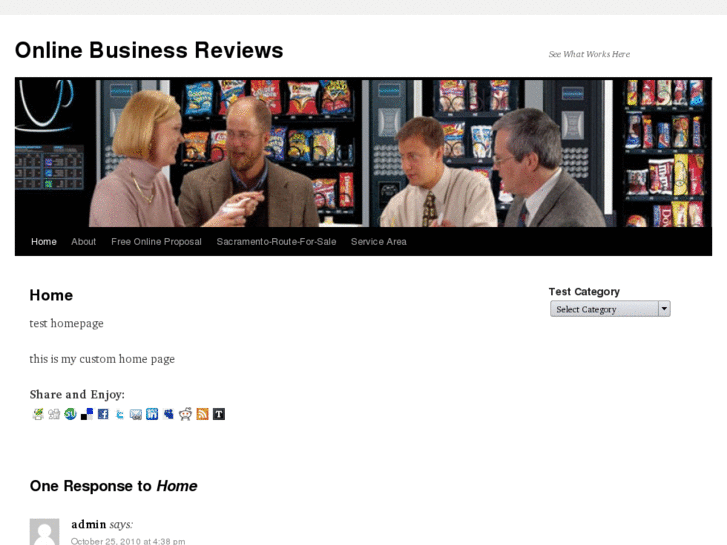The image size is (727, 545).
Task: Open the orange RSS feed icon
Action: pos(202,414)
